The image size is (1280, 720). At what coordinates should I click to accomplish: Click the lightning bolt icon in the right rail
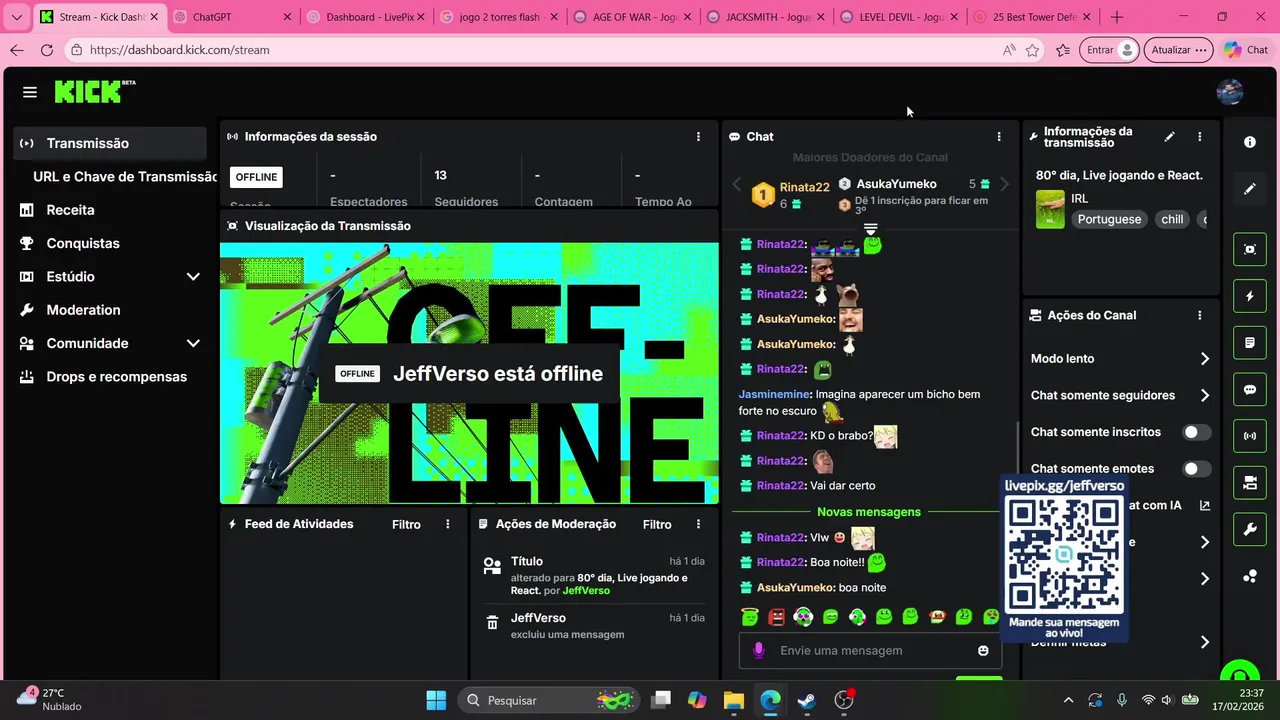pyautogui.click(x=1250, y=296)
